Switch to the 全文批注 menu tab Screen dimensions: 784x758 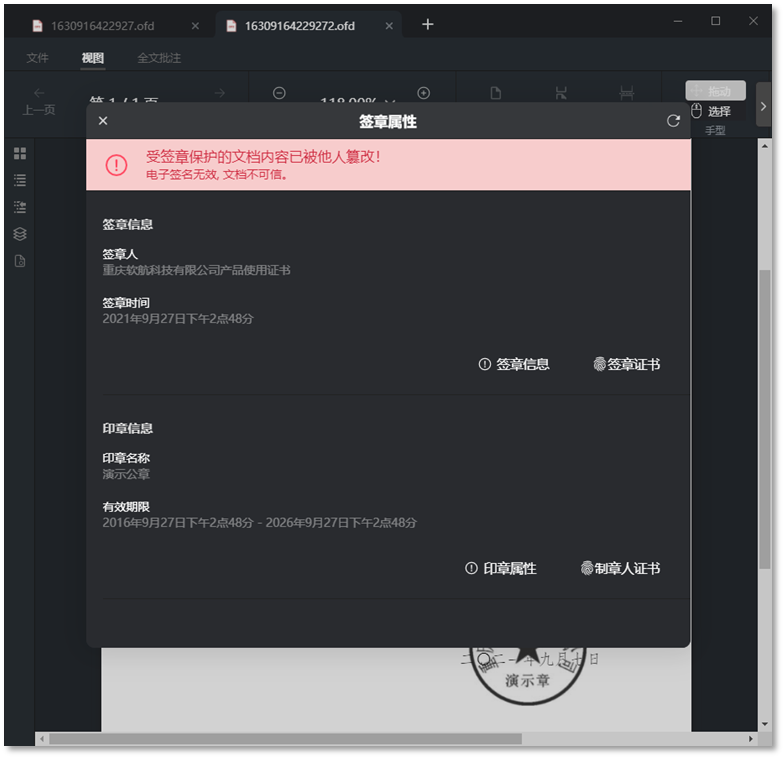coord(159,58)
